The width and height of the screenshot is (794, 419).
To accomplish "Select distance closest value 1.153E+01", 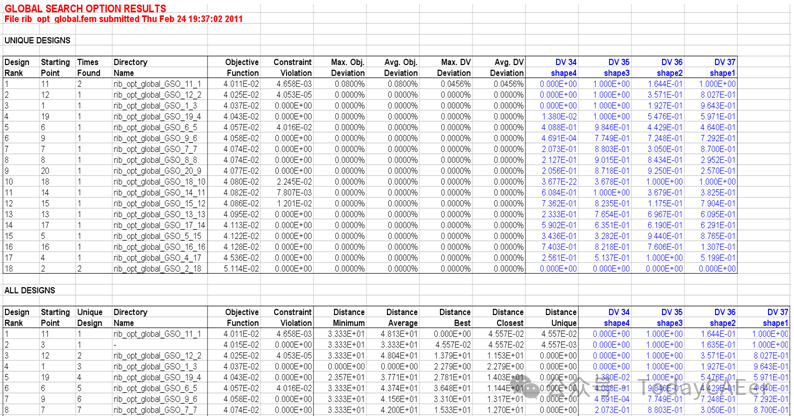I will [x=506, y=356].
